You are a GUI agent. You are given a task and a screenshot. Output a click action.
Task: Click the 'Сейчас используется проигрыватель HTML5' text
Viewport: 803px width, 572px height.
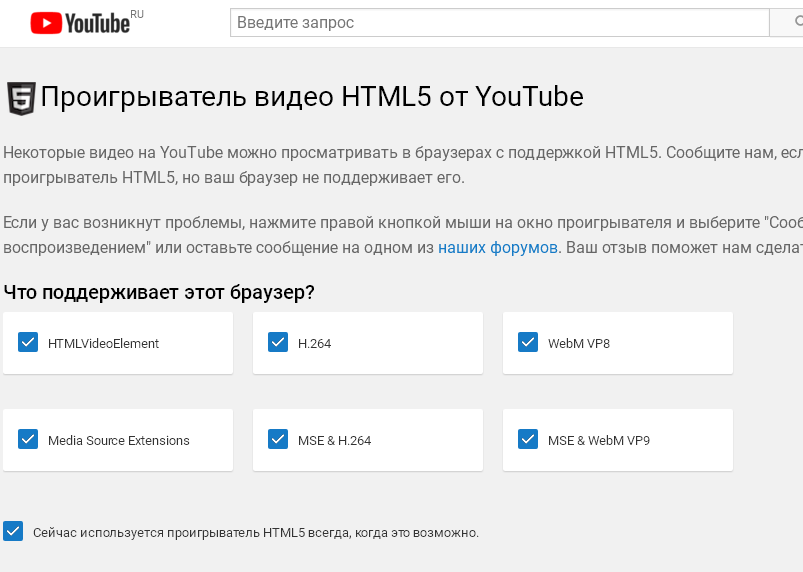click(x=169, y=533)
